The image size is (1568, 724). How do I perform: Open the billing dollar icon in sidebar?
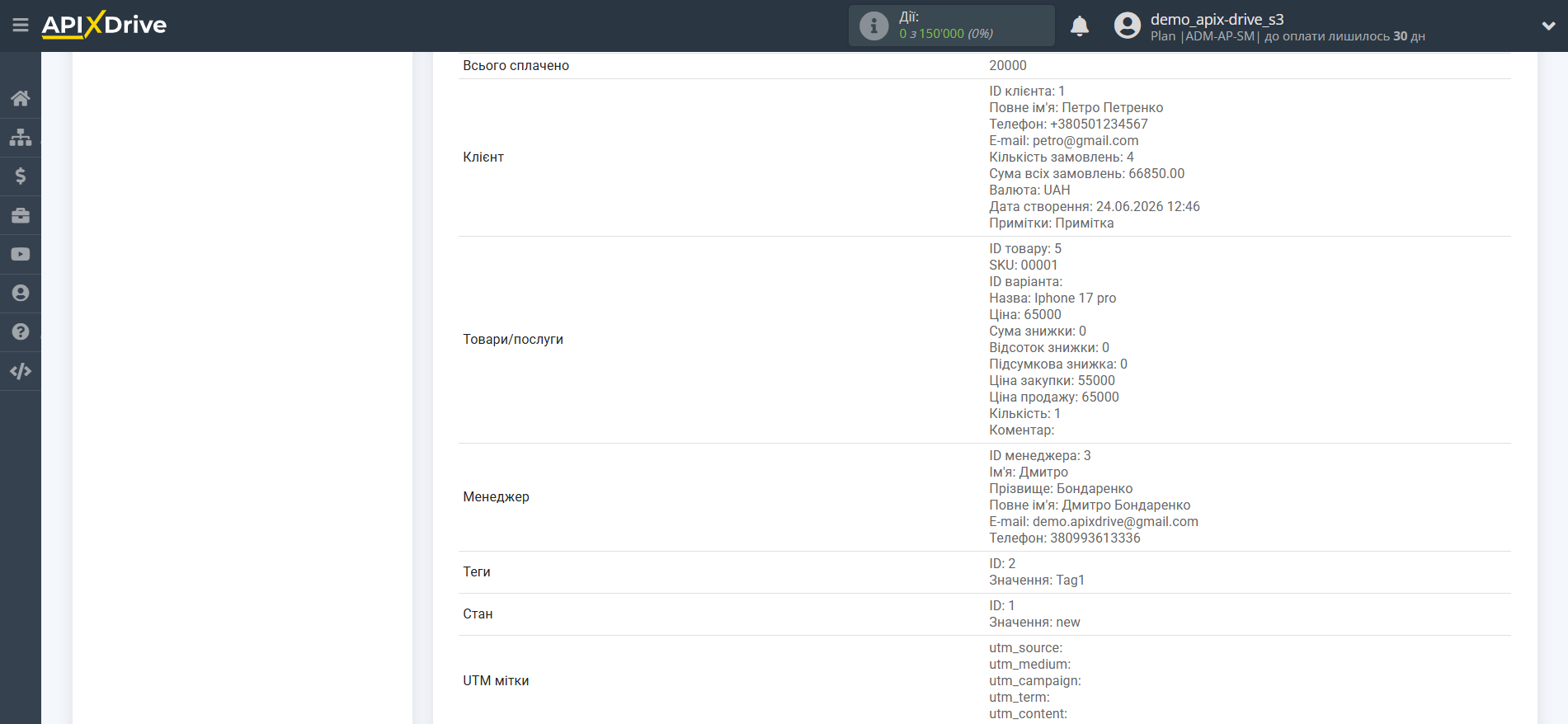click(21, 176)
